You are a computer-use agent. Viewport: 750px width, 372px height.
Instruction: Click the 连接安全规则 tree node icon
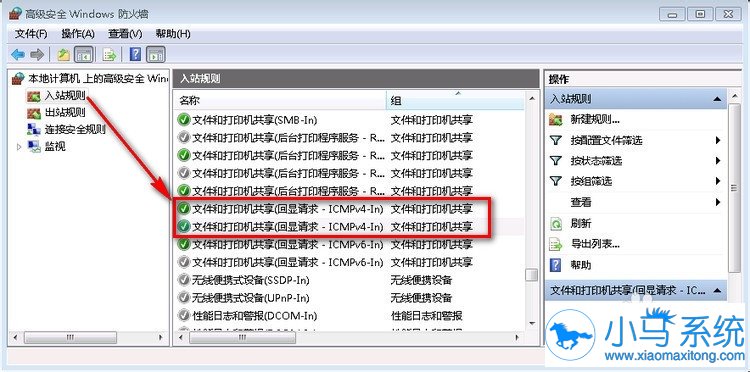point(34,130)
